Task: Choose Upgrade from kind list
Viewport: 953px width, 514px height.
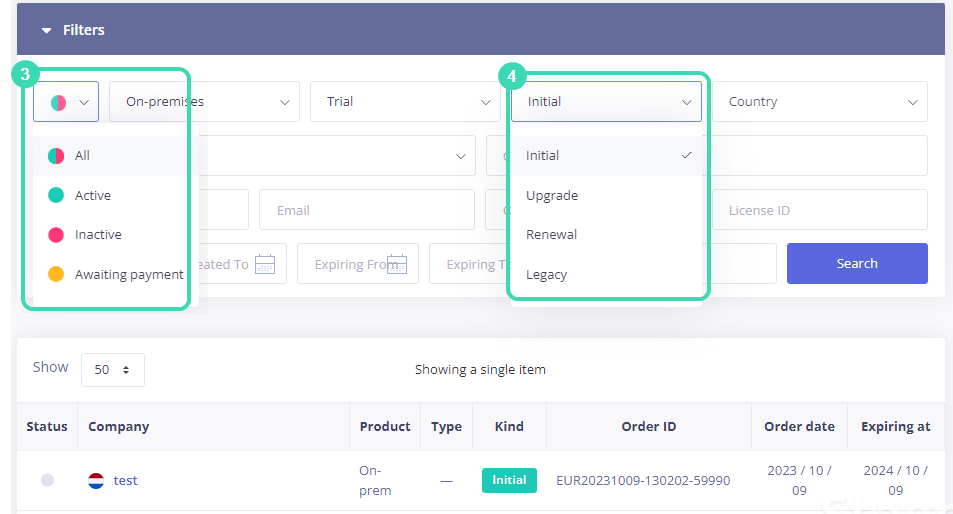Action: click(x=552, y=196)
